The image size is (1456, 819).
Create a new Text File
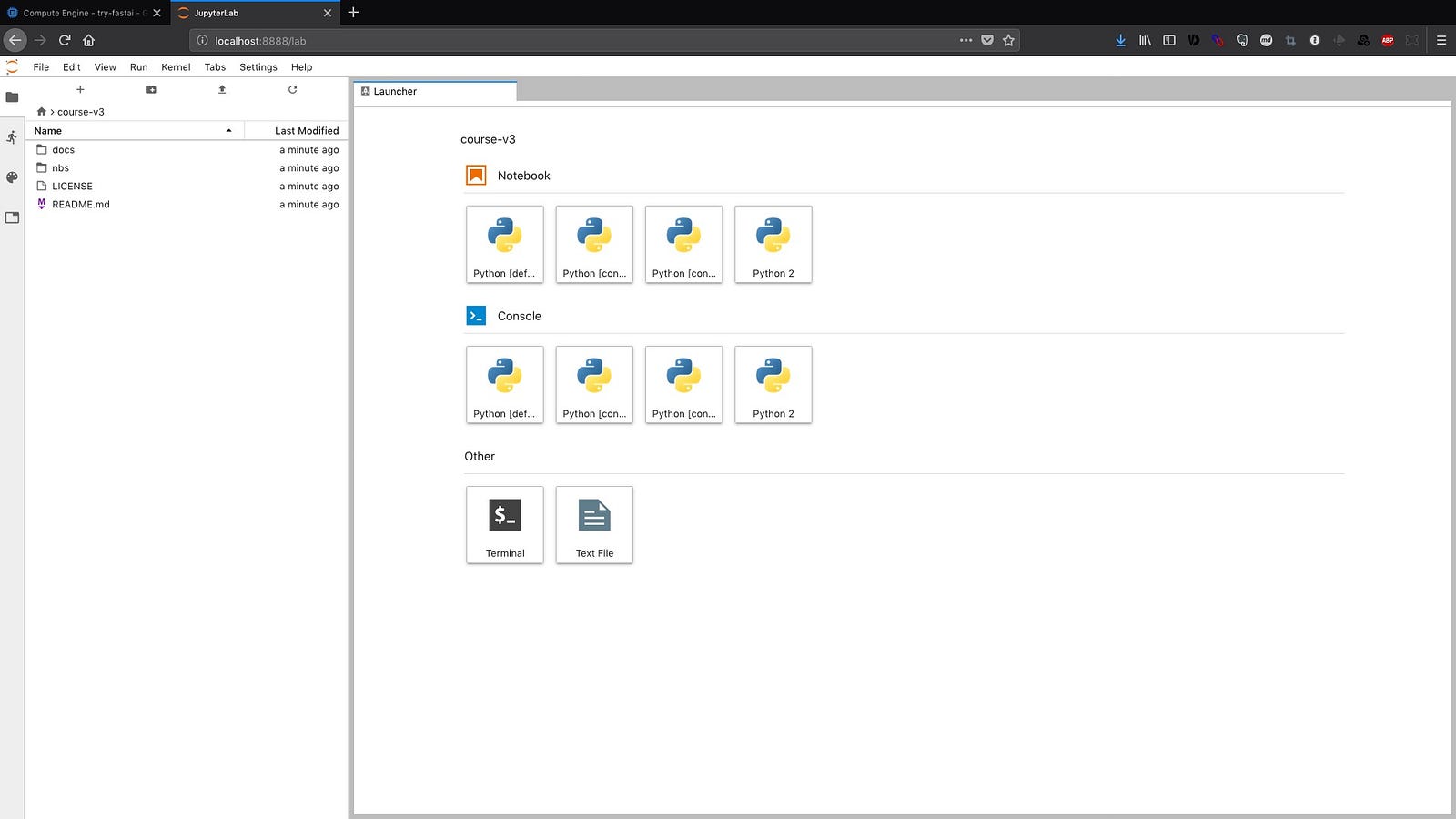pos(594,524)
